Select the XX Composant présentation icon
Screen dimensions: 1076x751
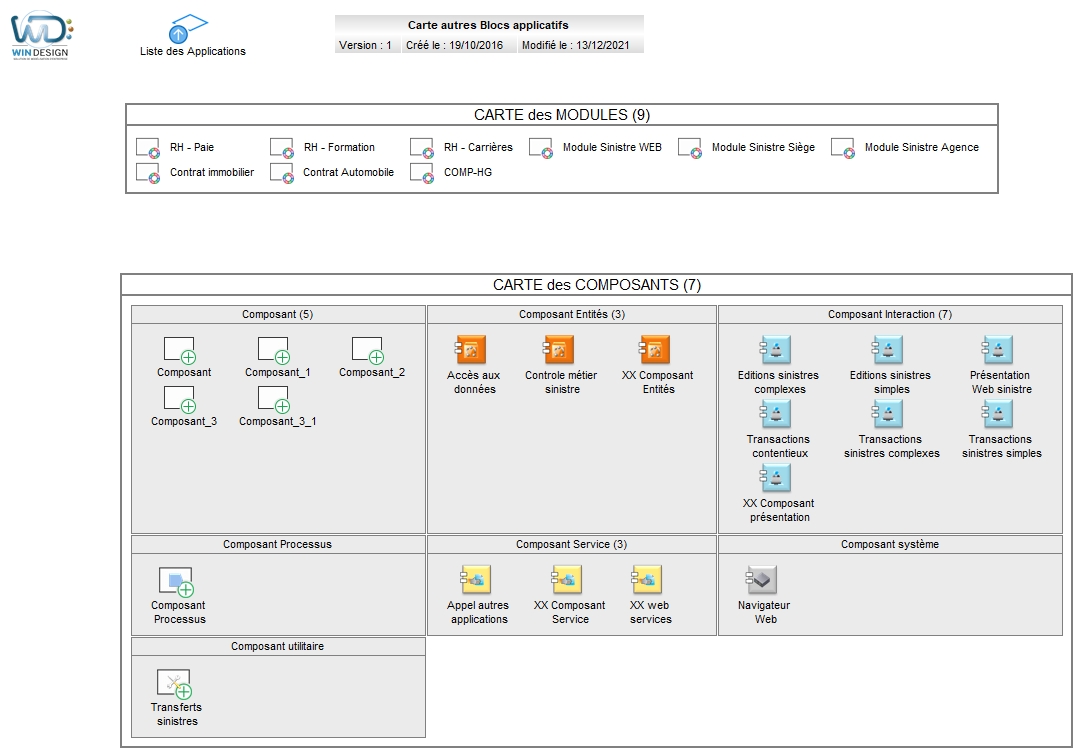click(x=775, y=478)
